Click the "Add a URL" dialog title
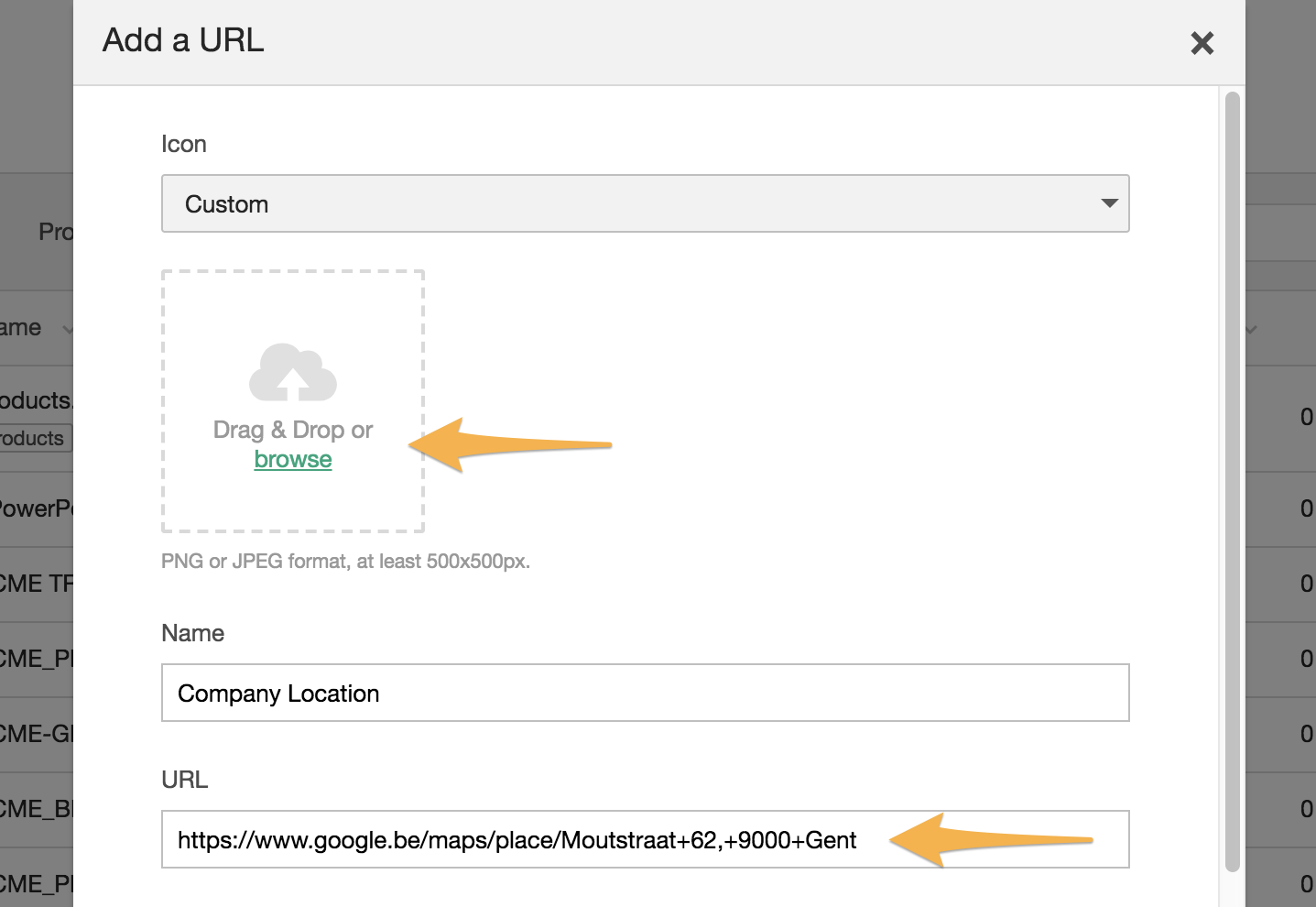The image size is (1316, 907). 183,40
